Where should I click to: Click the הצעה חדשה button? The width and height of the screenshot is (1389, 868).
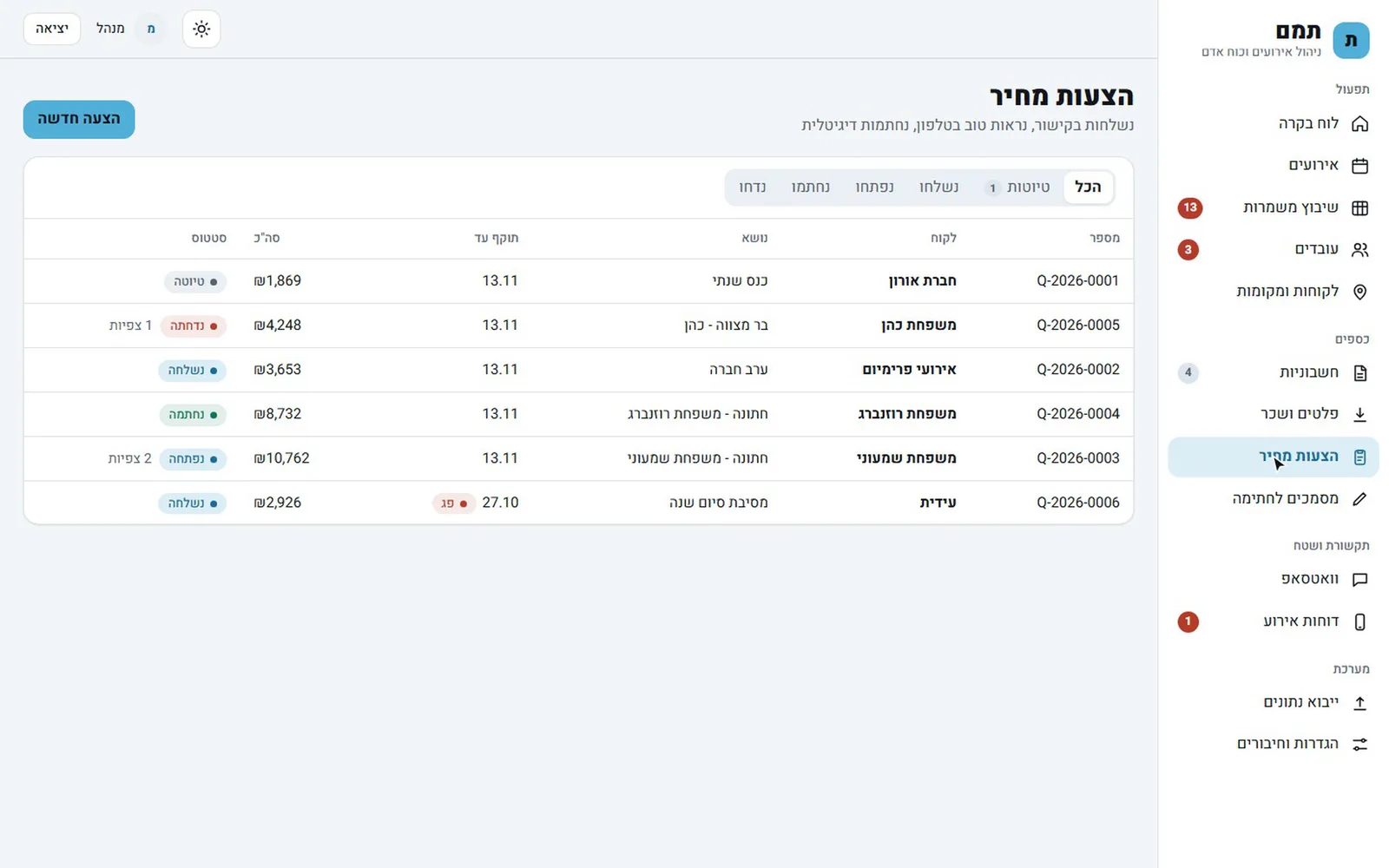tap(79, 119)
